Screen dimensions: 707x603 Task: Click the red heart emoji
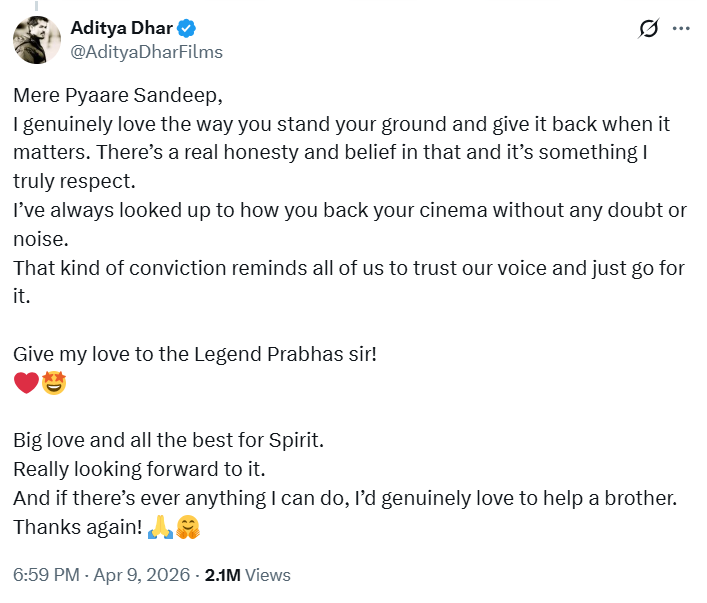[x=24, y=382]
